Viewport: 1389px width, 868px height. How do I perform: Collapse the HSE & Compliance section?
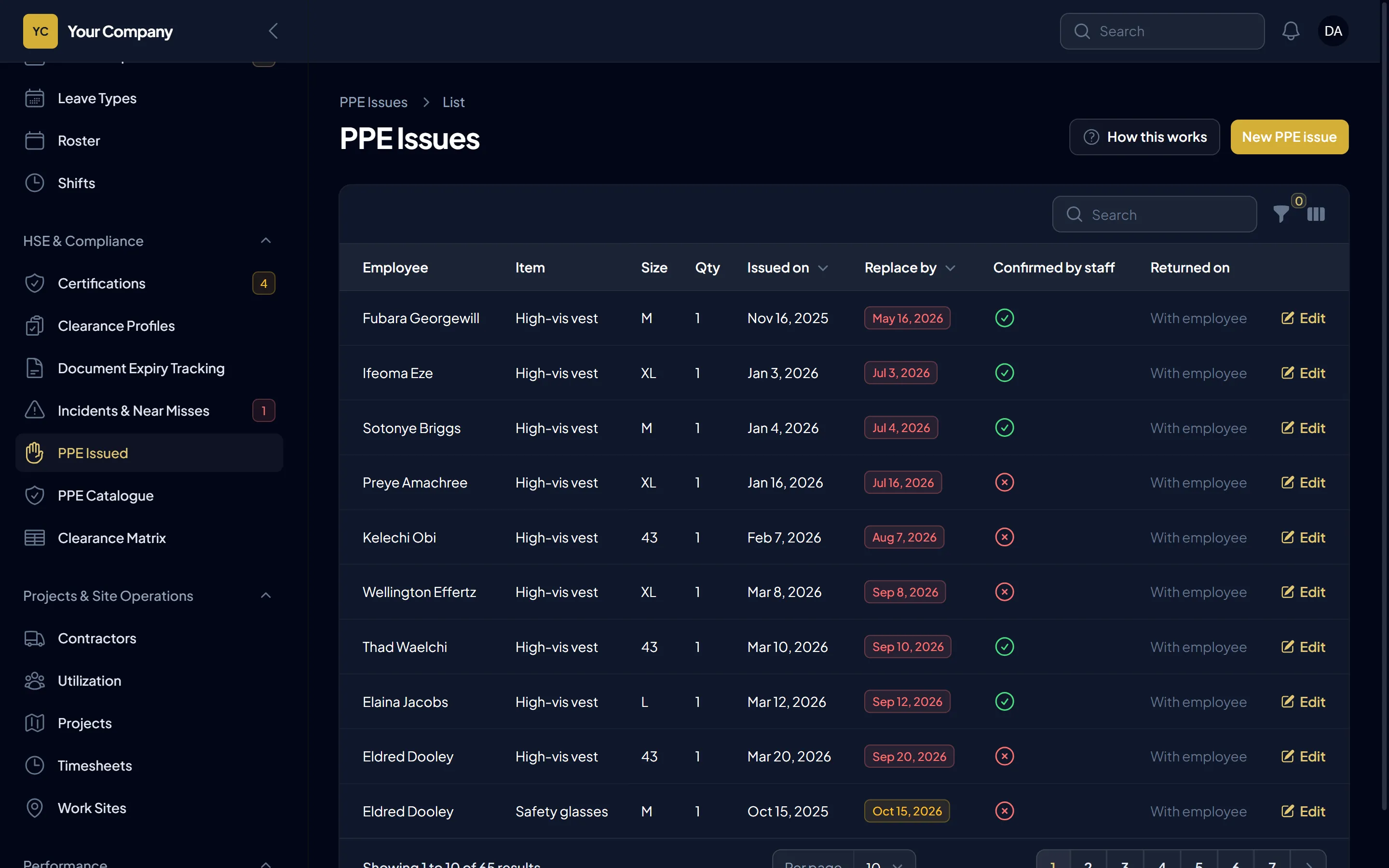265,241
